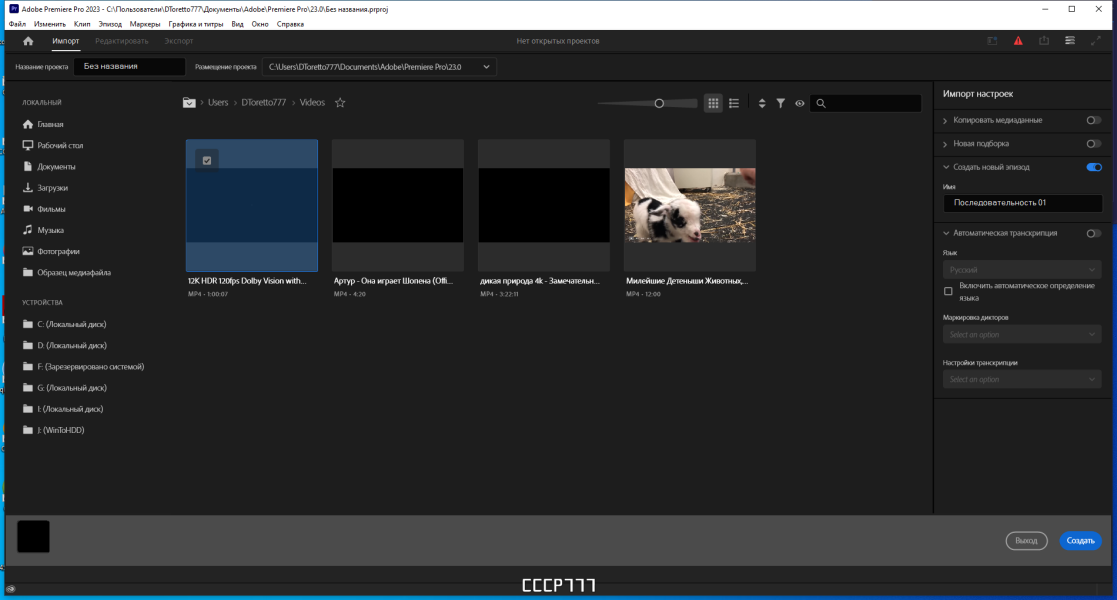
Task: Click the red warning triangle icon
Action: [1018, 41]
